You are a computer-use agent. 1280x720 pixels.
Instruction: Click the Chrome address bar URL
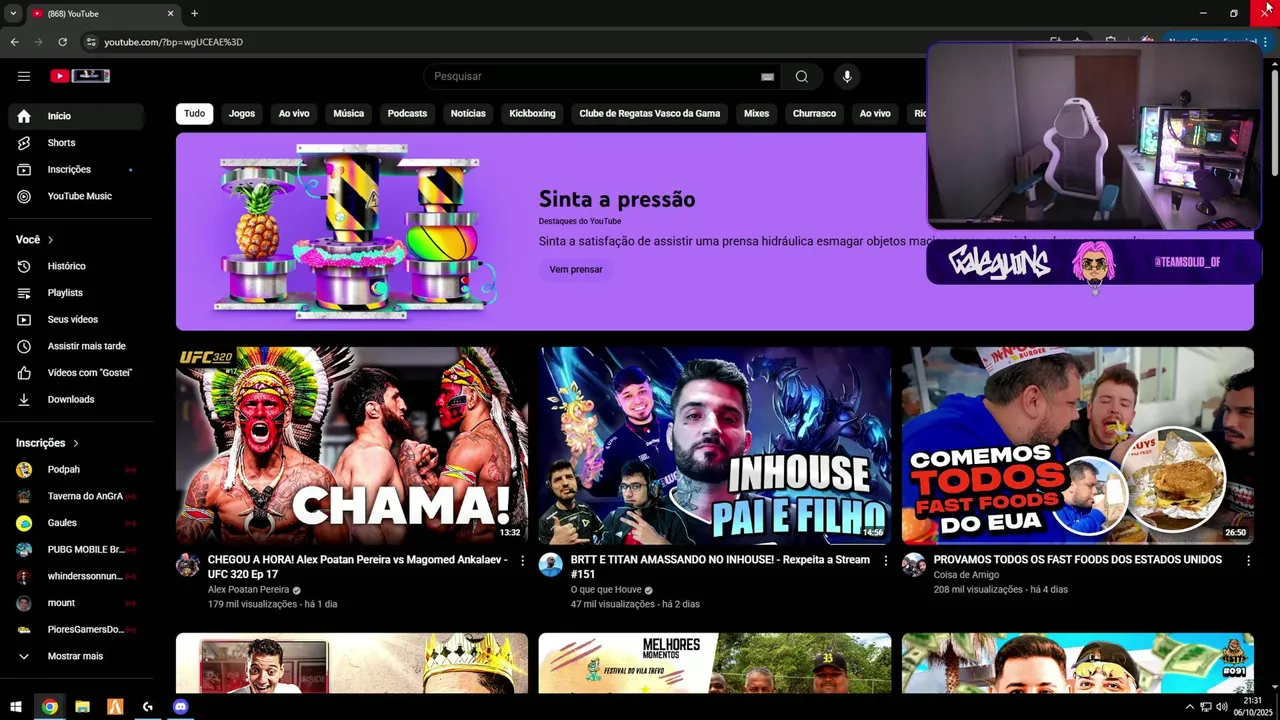pyautogui.click(x=174, y=42)
